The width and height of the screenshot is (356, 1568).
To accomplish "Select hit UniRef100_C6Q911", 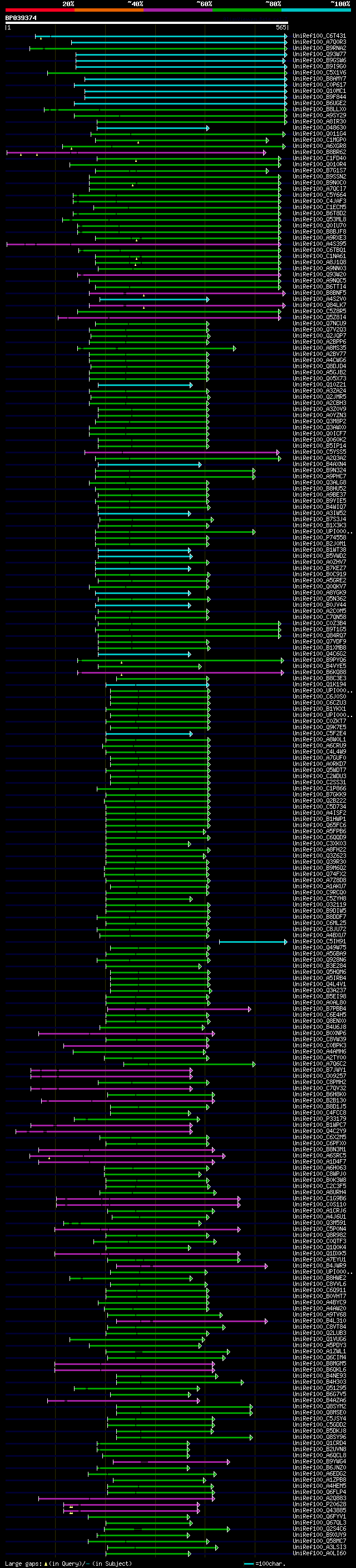I will click(x=319, y=1290).
